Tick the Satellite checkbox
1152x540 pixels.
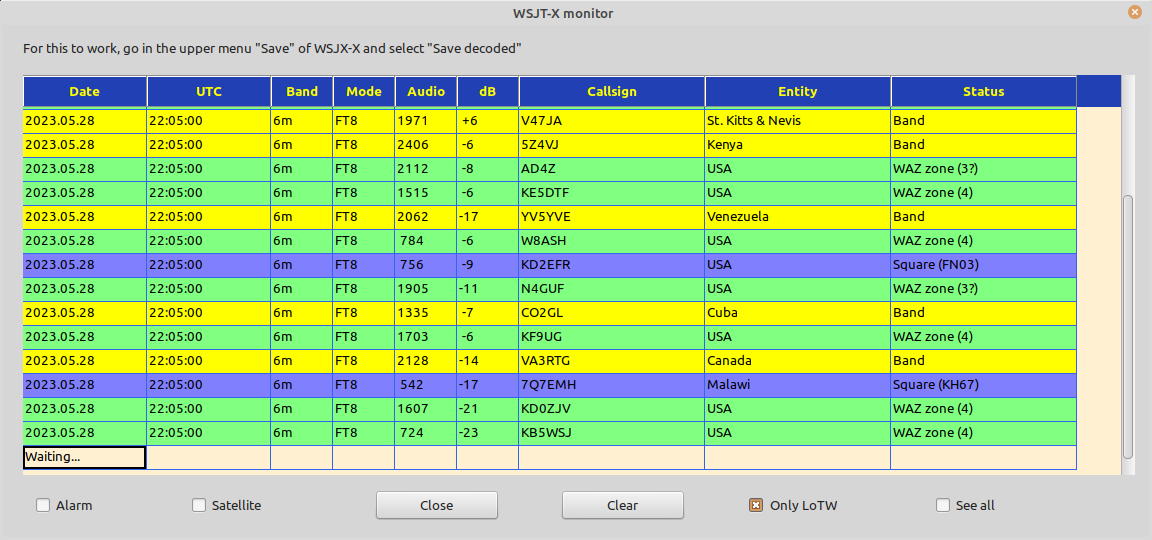pyautogui.click(x=199, y=505)
